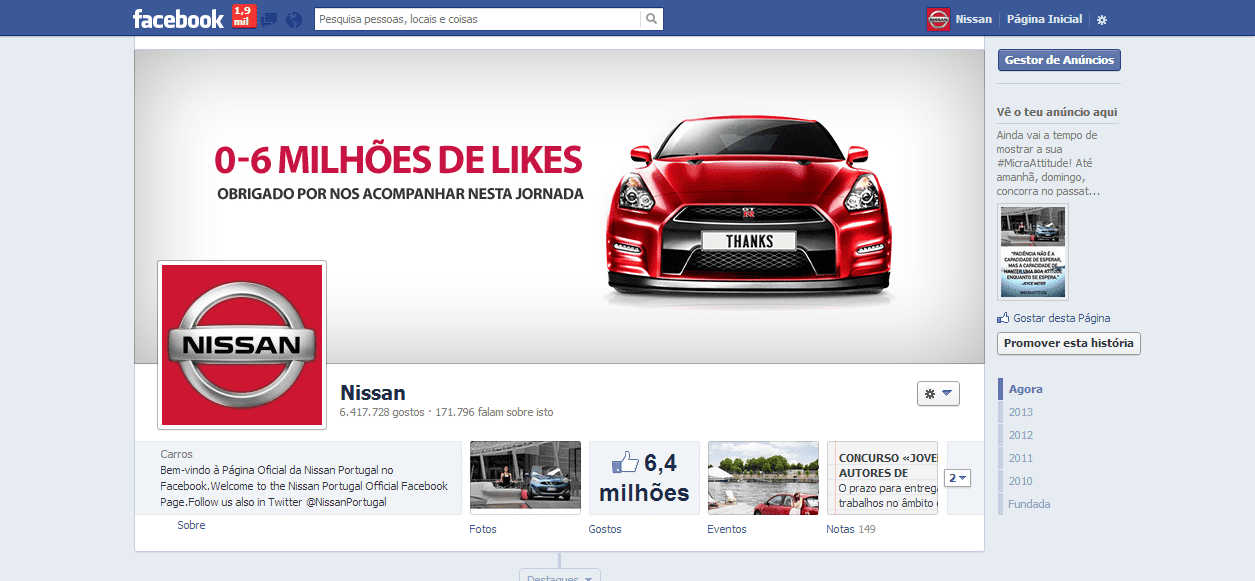
Task: Jump to 2011 in the timeline navigator
Action: point(1021,458)
